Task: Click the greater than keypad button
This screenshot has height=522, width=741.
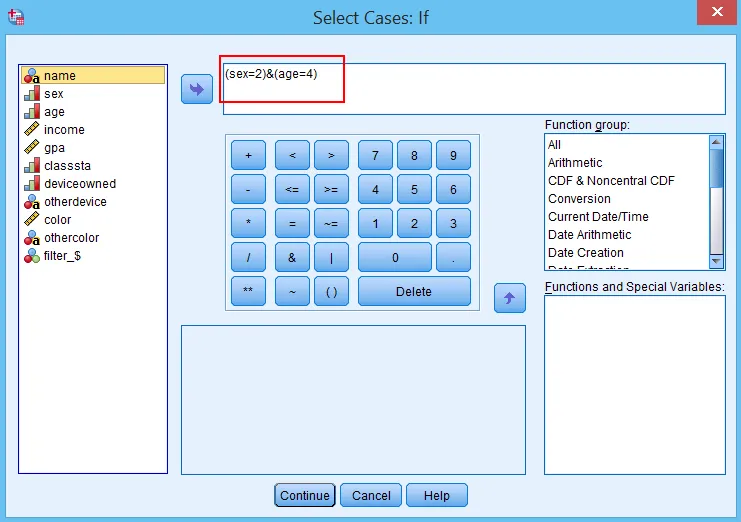Action: click(x=331, y=155)
